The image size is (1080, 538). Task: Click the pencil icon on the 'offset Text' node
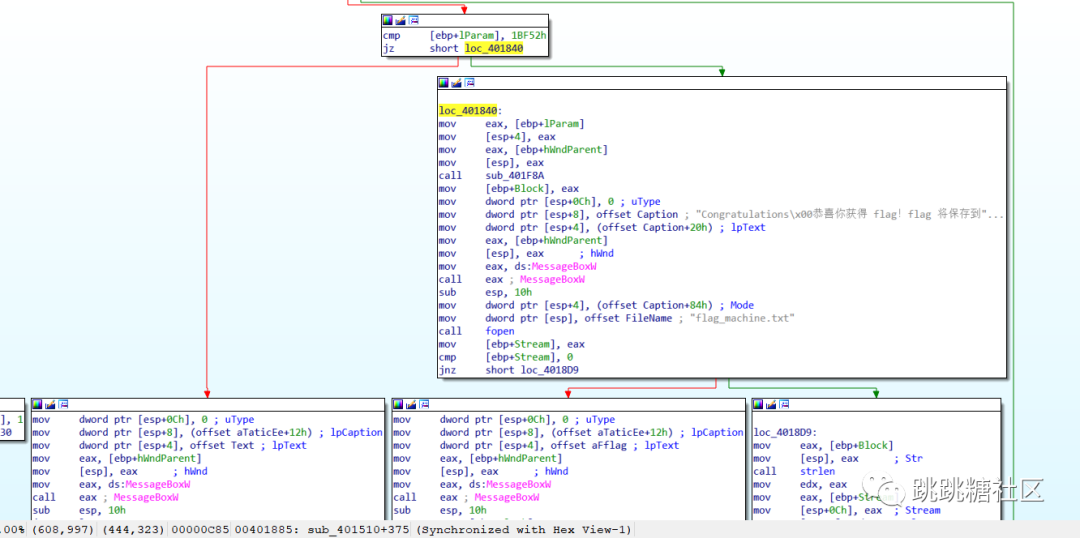pos(50,404)
